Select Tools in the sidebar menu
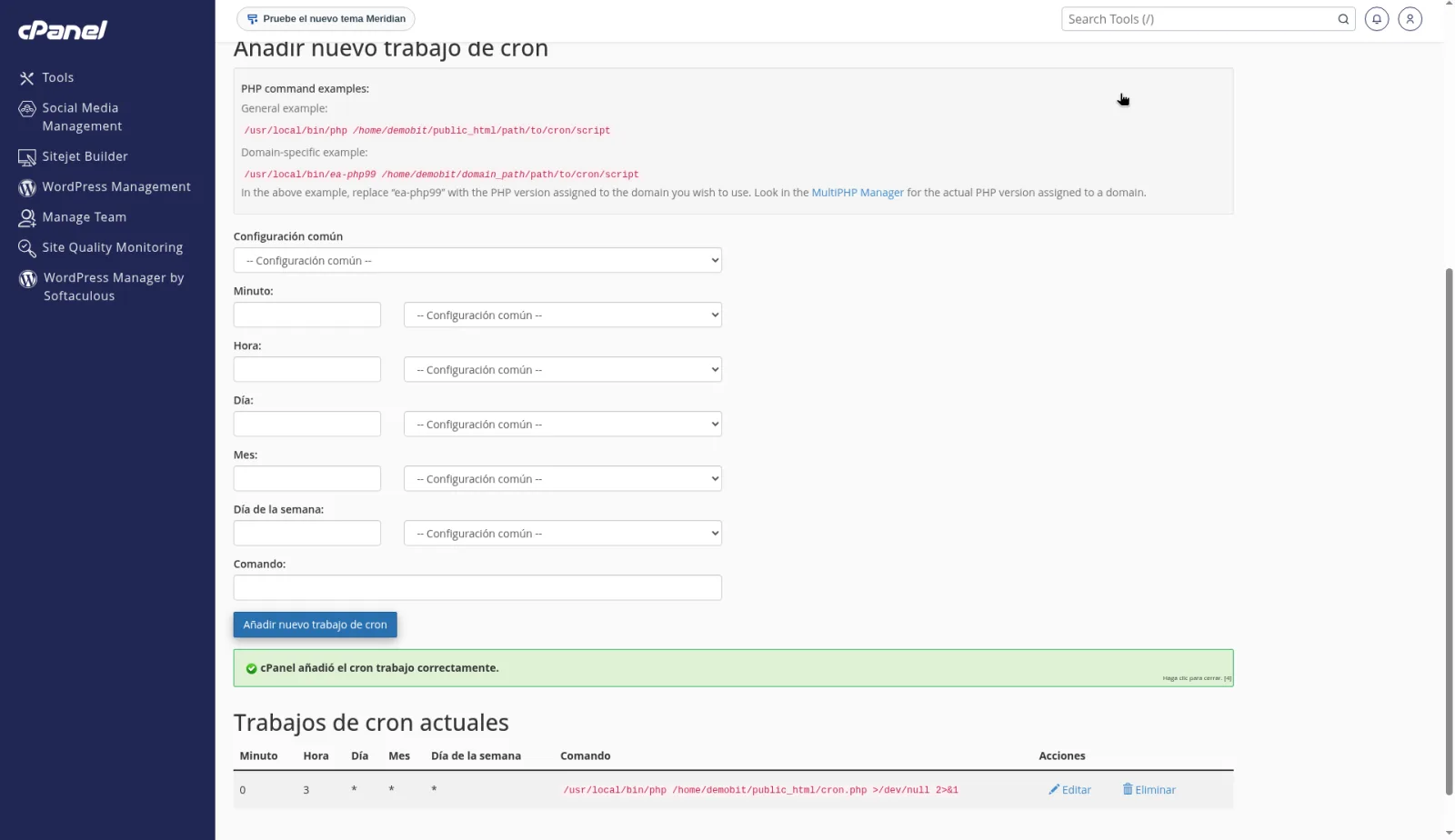Screen dimensions: 1455x840 57,78
